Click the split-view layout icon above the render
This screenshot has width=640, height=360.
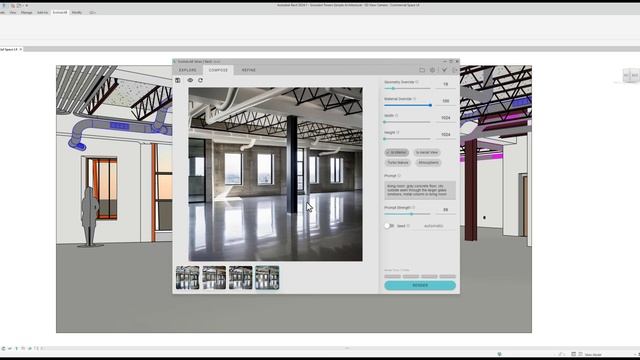click(178, 80)
